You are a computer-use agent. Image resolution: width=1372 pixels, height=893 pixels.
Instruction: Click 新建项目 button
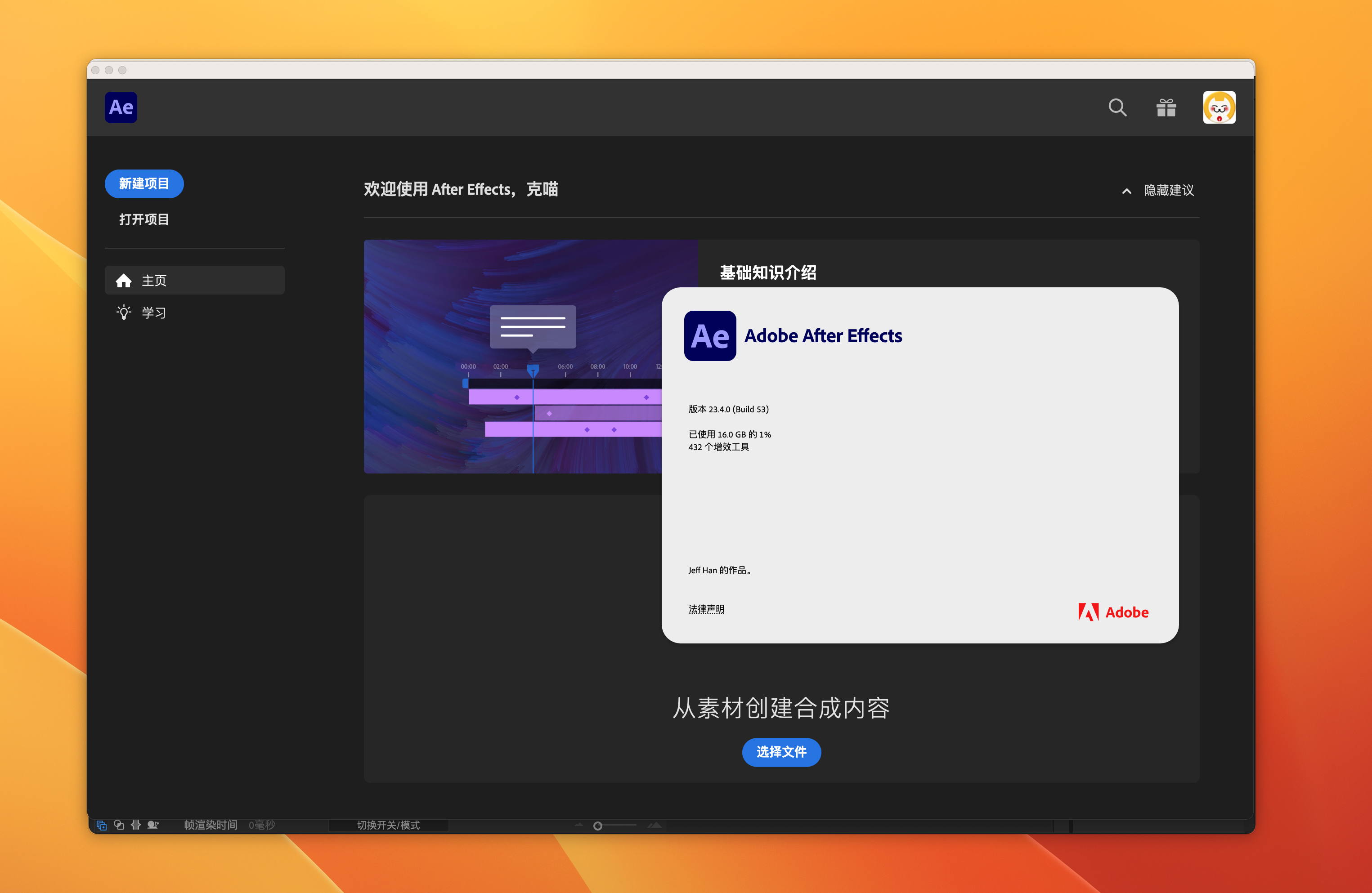tap(144, 184)
